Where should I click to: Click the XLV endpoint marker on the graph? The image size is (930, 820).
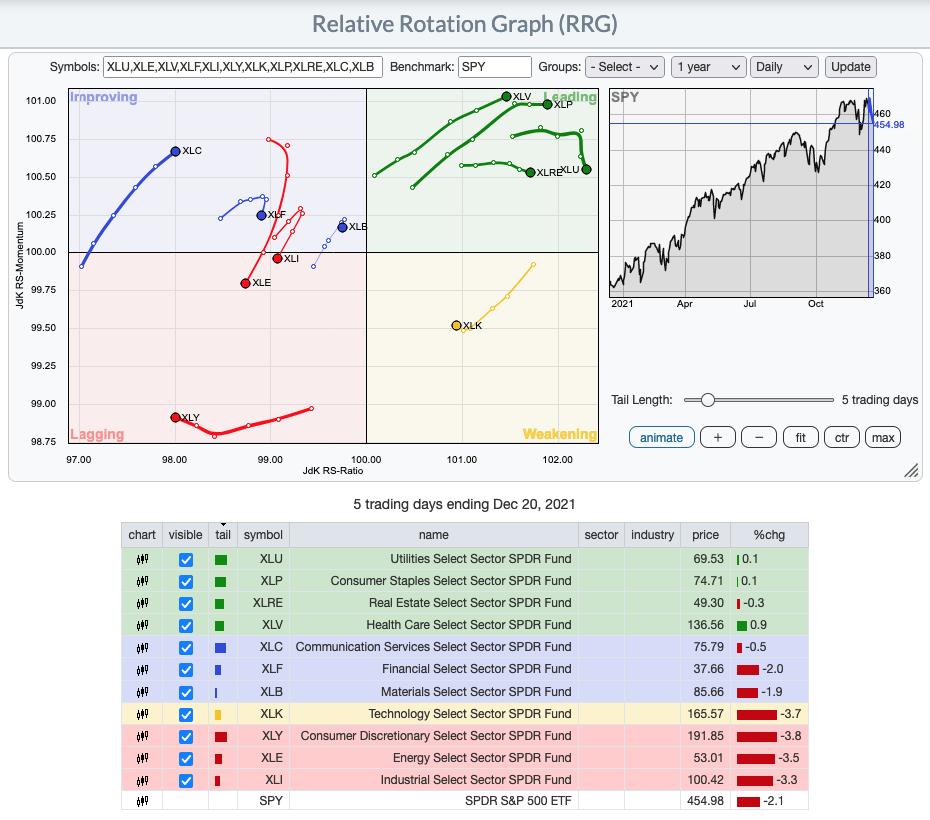[506, 96]
